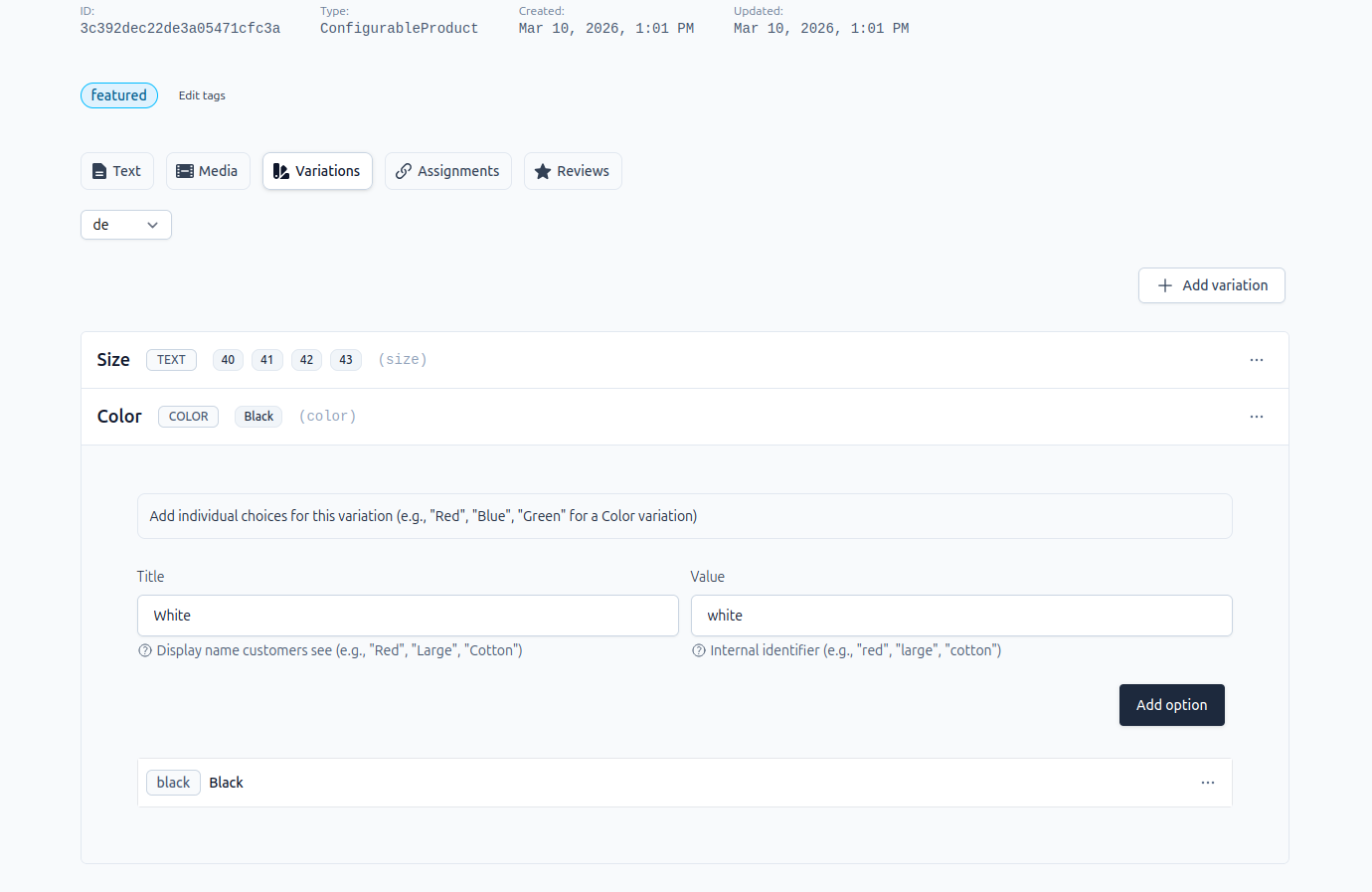Click the help icon beside Display name hint
Screen dimensions: 1372x892
tap(145, 650)
